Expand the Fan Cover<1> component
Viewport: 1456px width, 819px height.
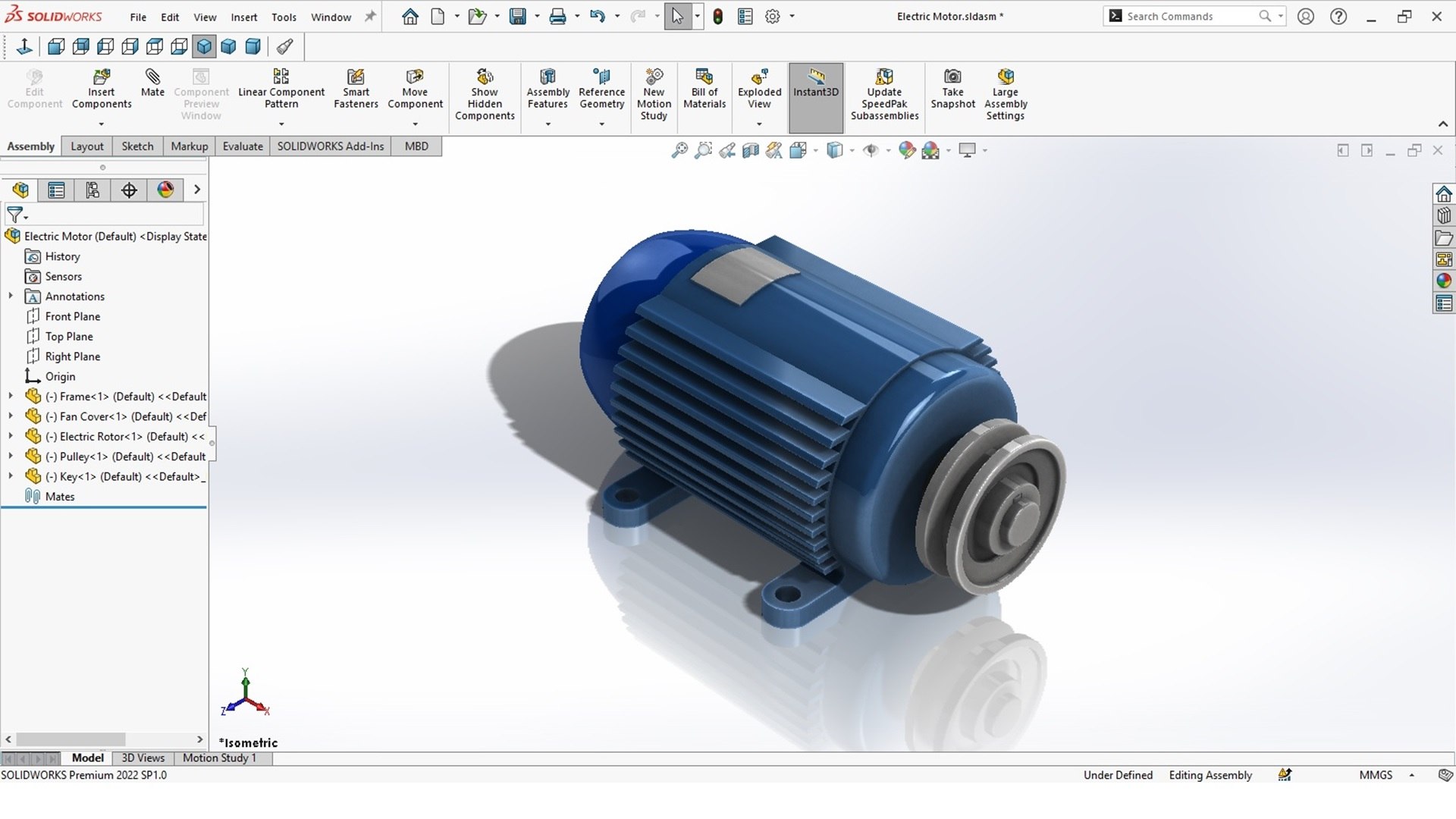pyautogui.click(x=11, y=416)
